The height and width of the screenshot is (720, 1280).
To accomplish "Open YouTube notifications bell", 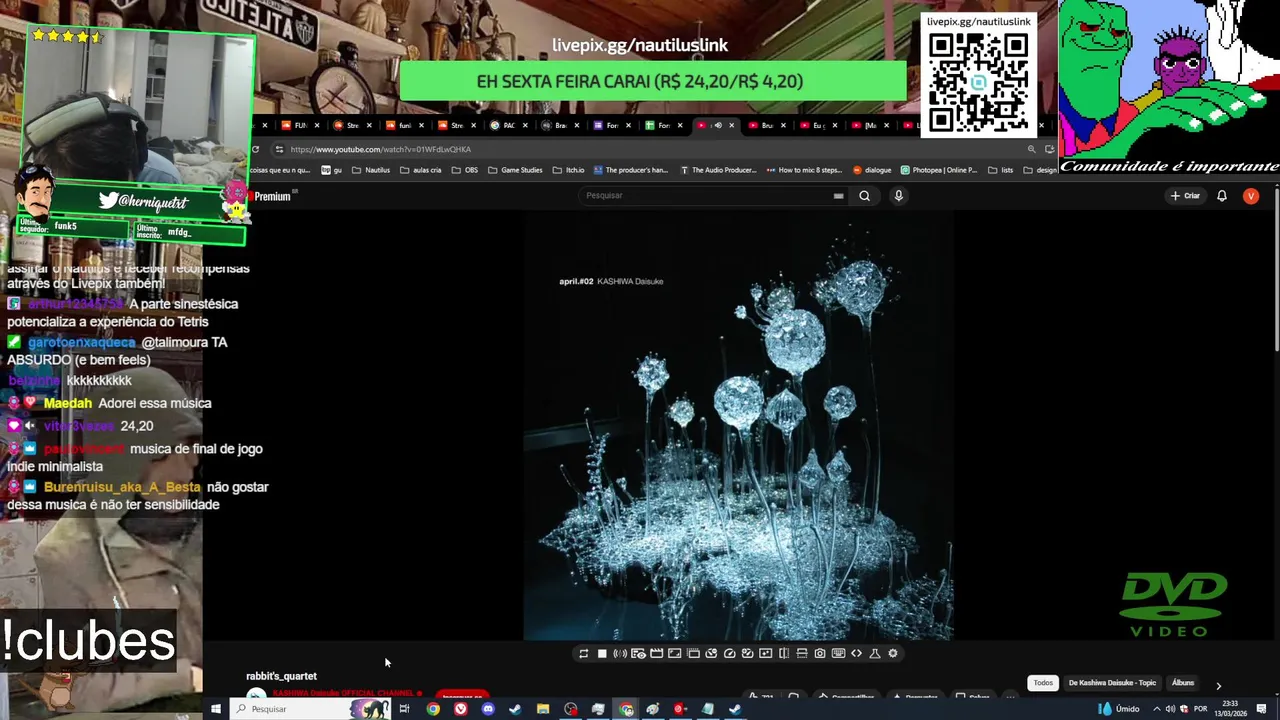I will [1221, 196].
